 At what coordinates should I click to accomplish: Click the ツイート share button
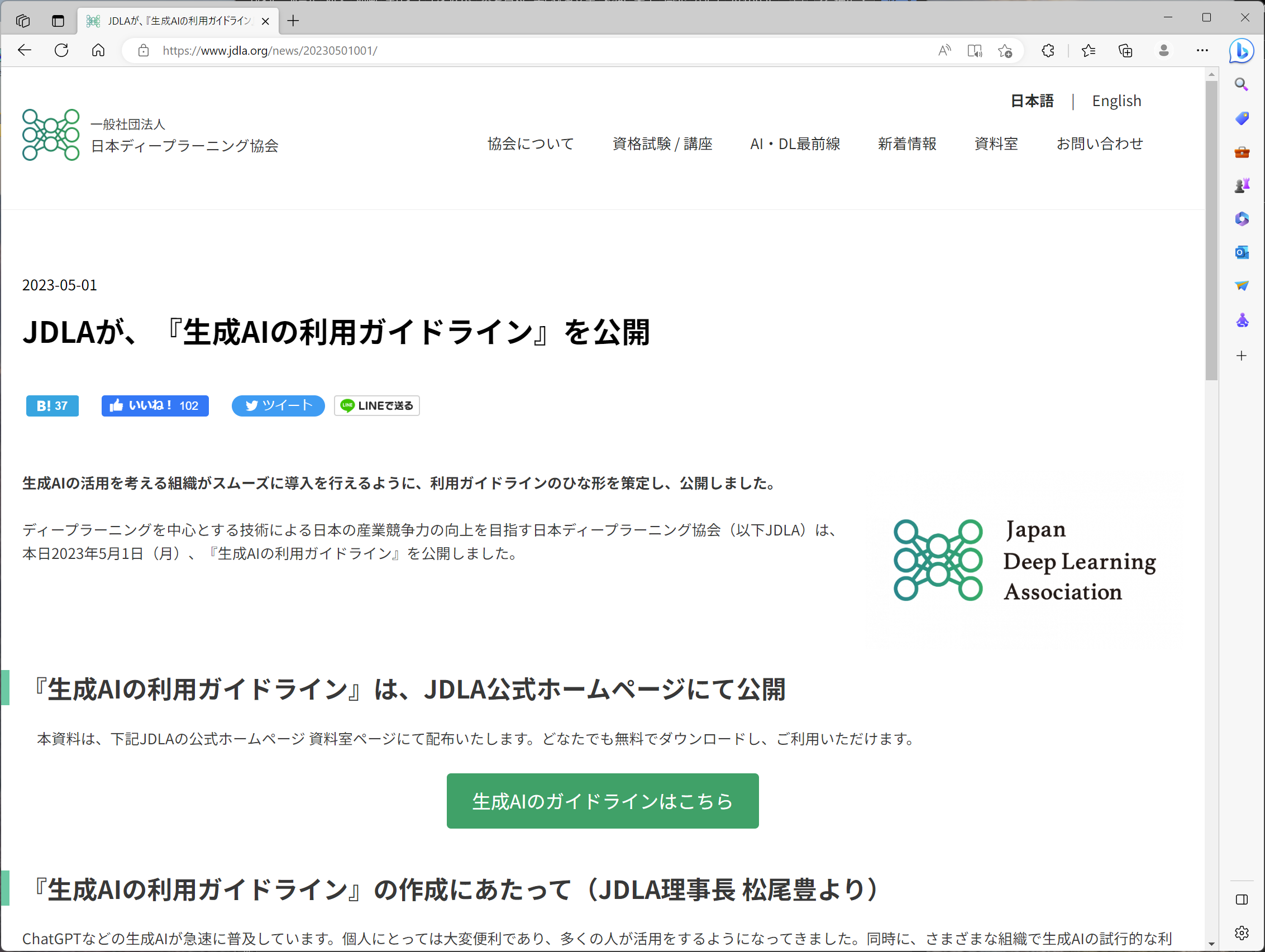(278, 405)
